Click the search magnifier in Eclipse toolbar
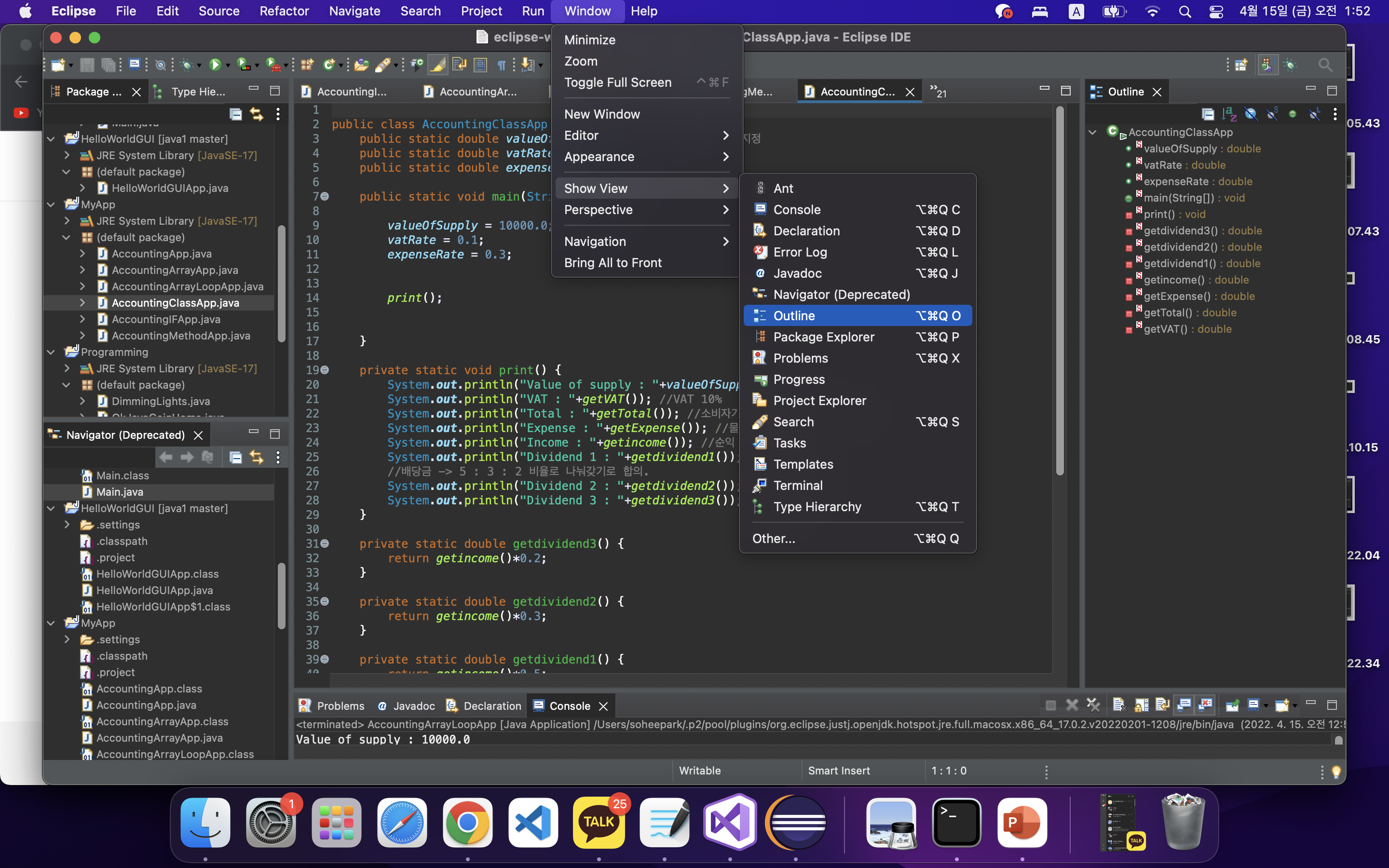 pyautogui.click(x=1325, y=65)
